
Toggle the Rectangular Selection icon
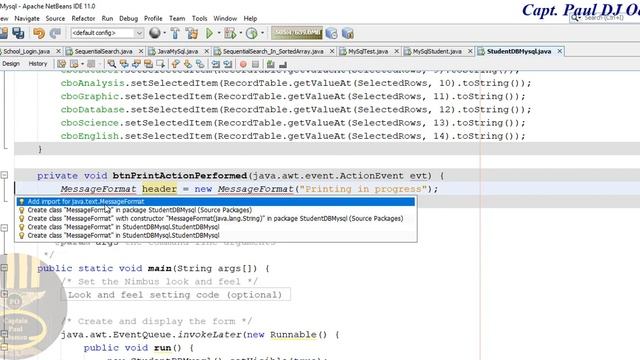(x=160, y=64)
